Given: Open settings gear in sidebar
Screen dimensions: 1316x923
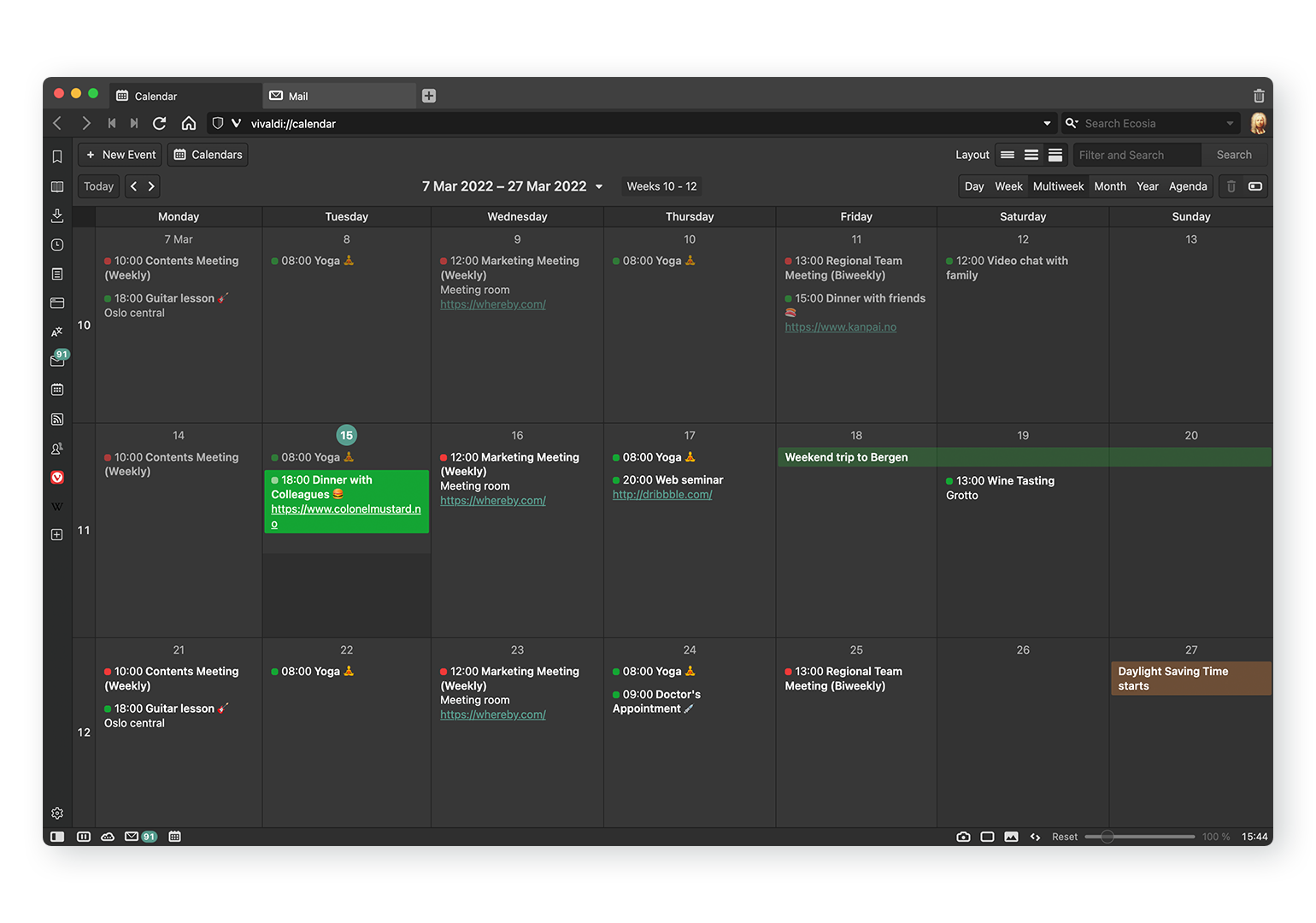Looking at the screenshot, I should (57, 814).
